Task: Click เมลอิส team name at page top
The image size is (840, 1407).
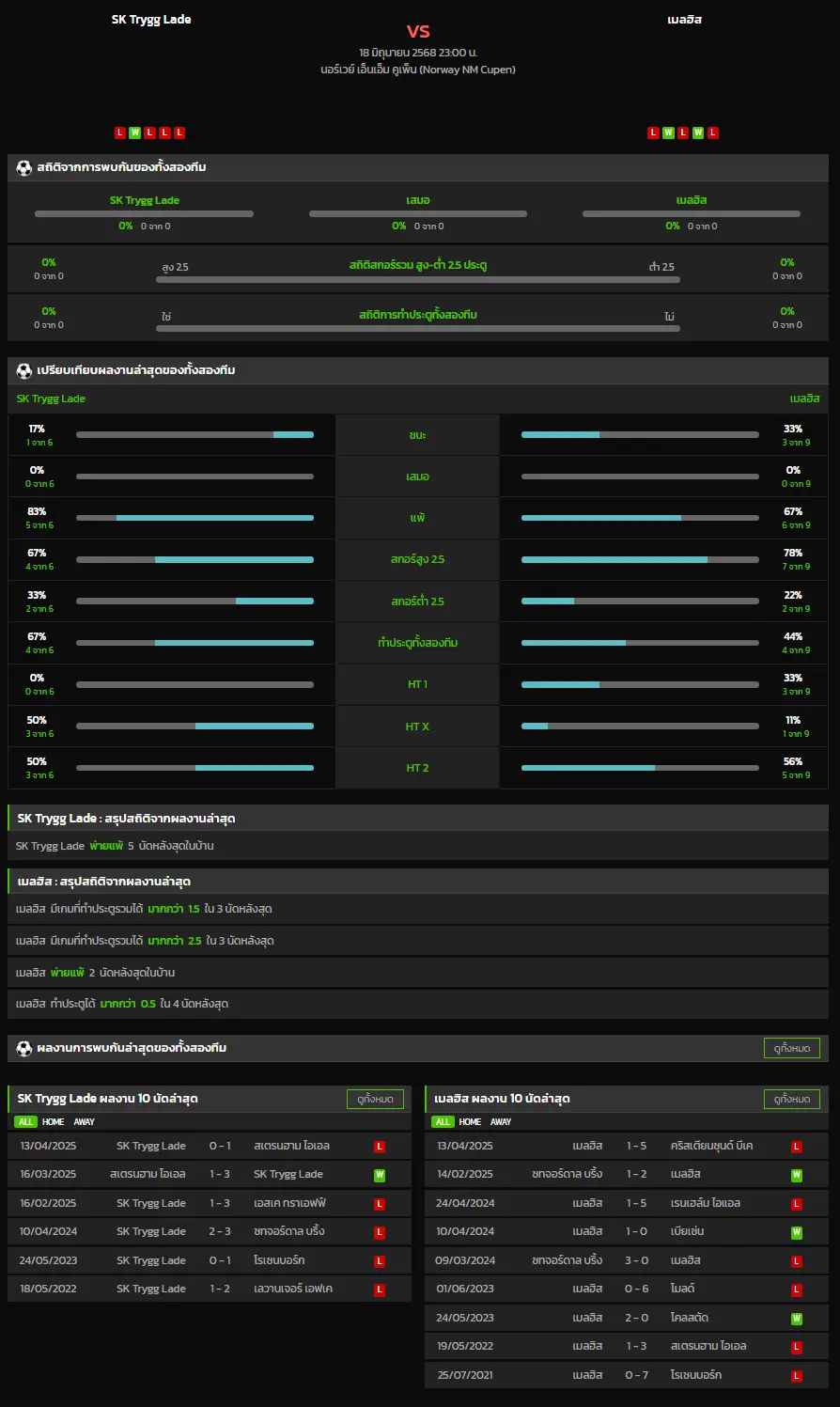Action: pyautogui.click(x=685, y=20)
